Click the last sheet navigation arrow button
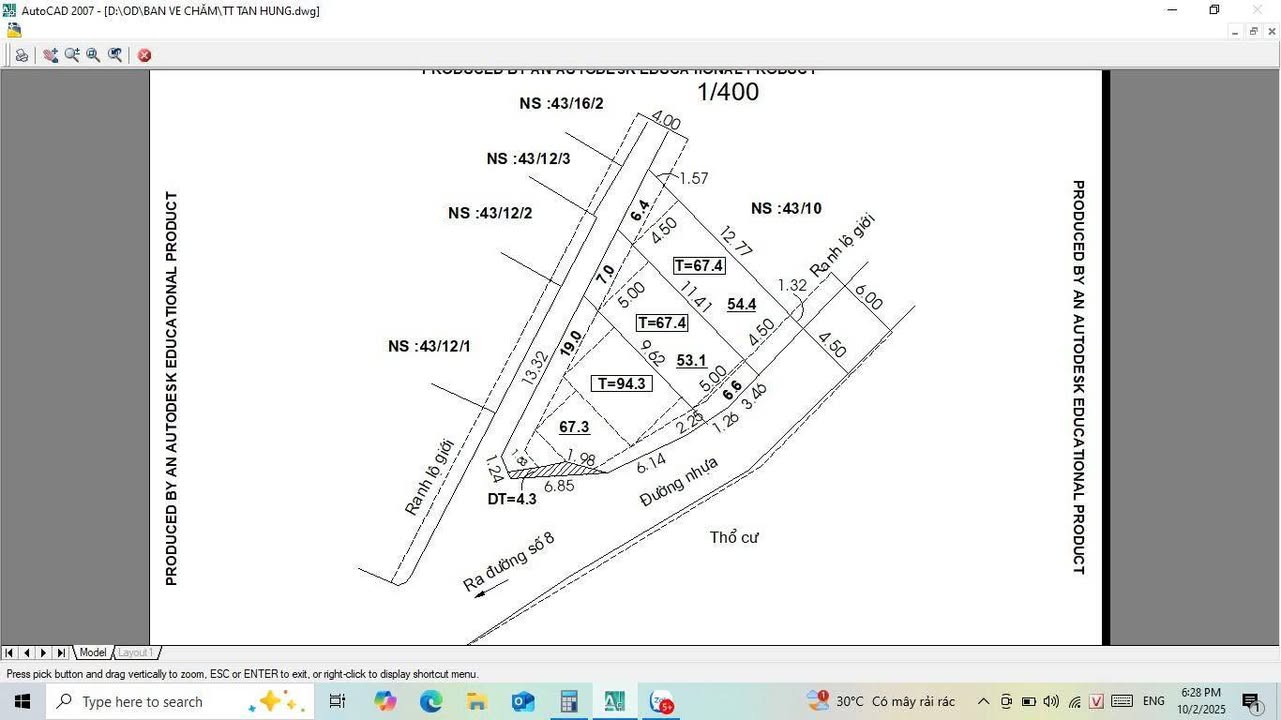The width and height of the screenshot is (1281, 720). point(61,652)
